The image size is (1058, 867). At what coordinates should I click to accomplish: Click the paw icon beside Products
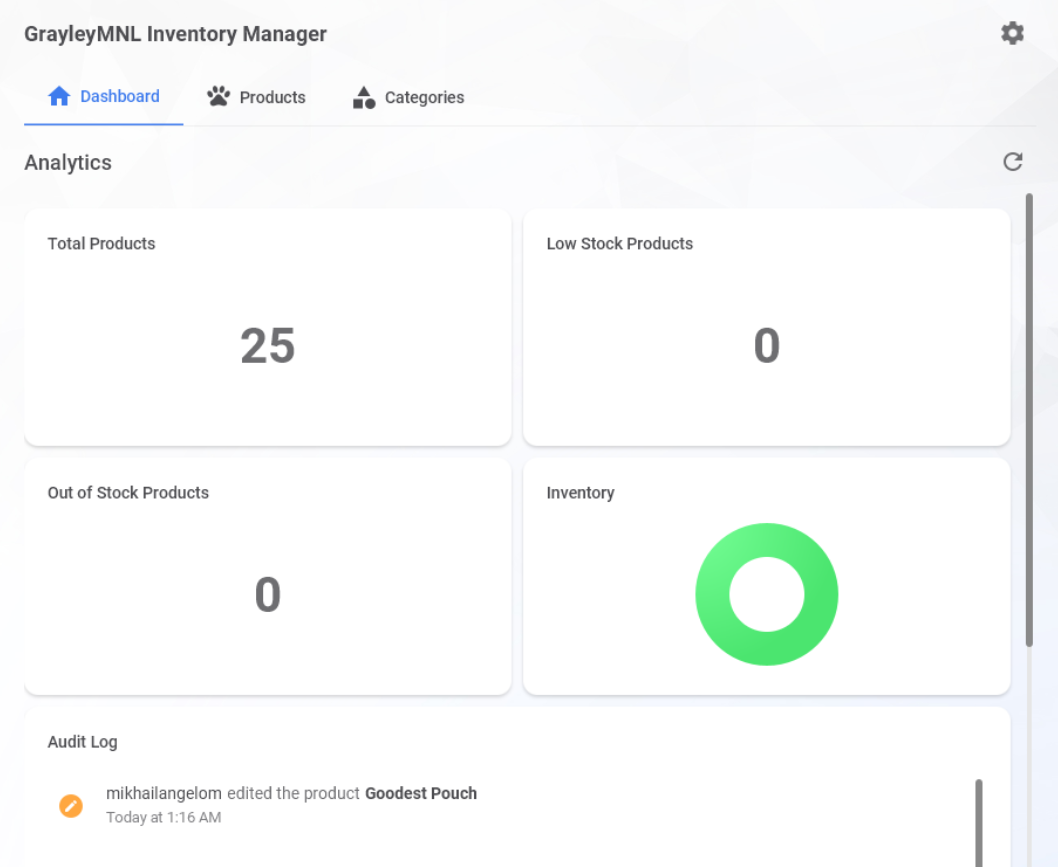tap(218, 96)
